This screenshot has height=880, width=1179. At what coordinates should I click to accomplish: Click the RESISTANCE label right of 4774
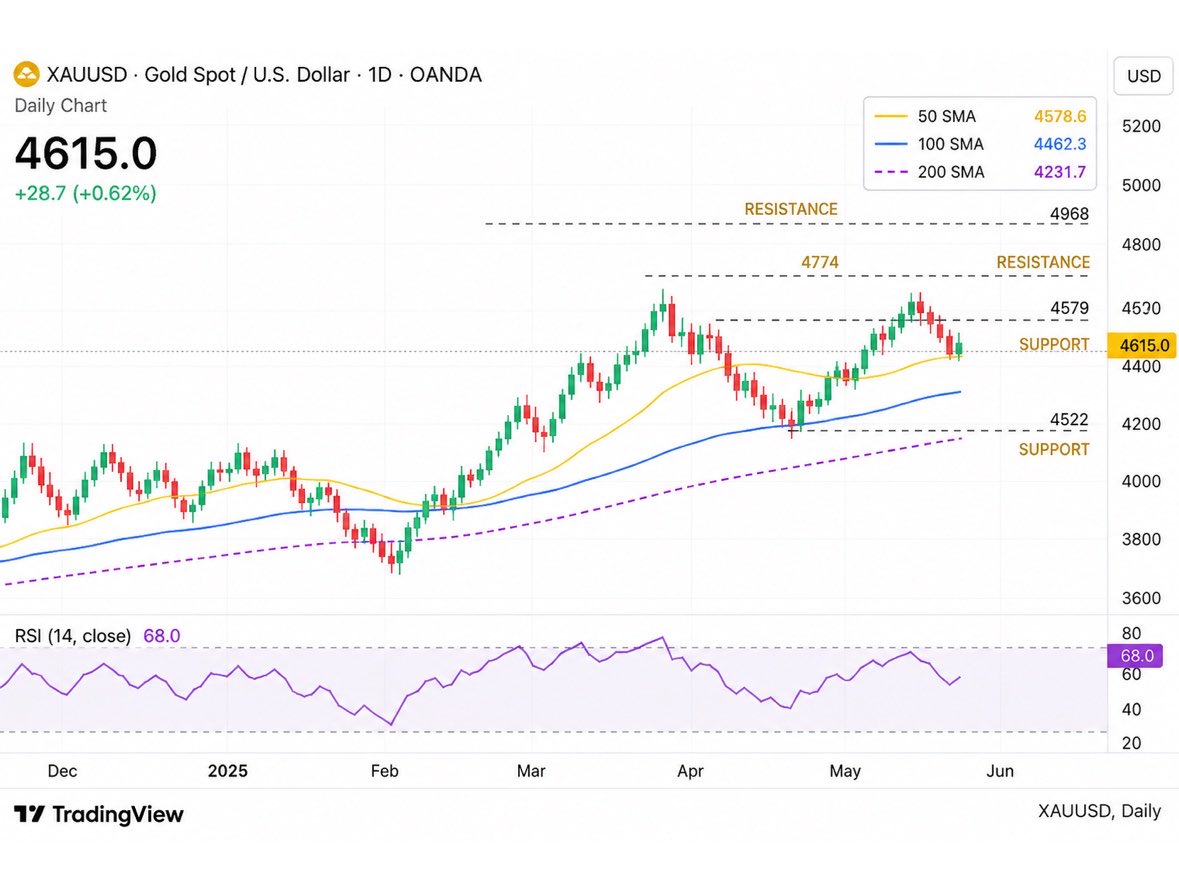[1043, 262]
